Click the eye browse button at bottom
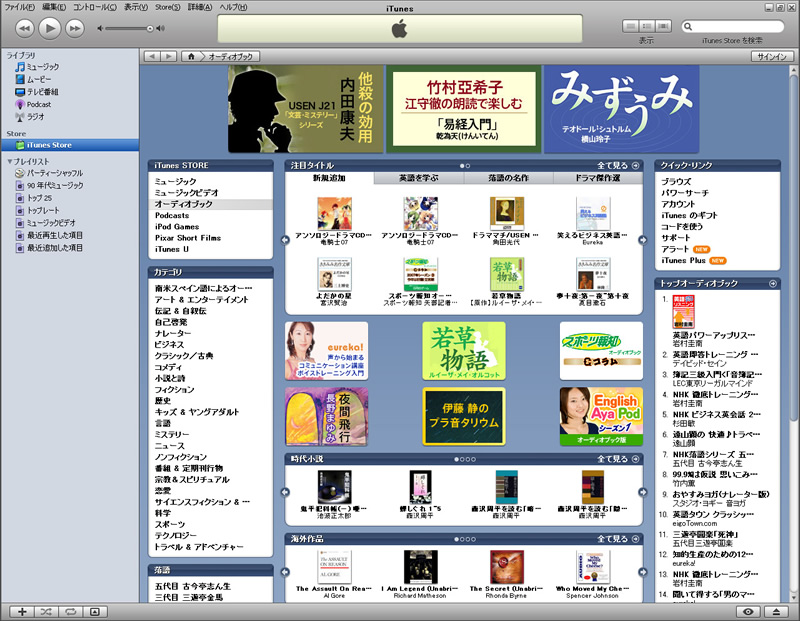800x621 pixels. tap(748, 612)
